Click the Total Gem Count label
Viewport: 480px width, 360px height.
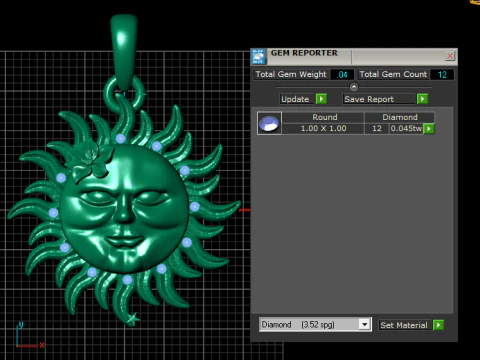pos(393,74)
